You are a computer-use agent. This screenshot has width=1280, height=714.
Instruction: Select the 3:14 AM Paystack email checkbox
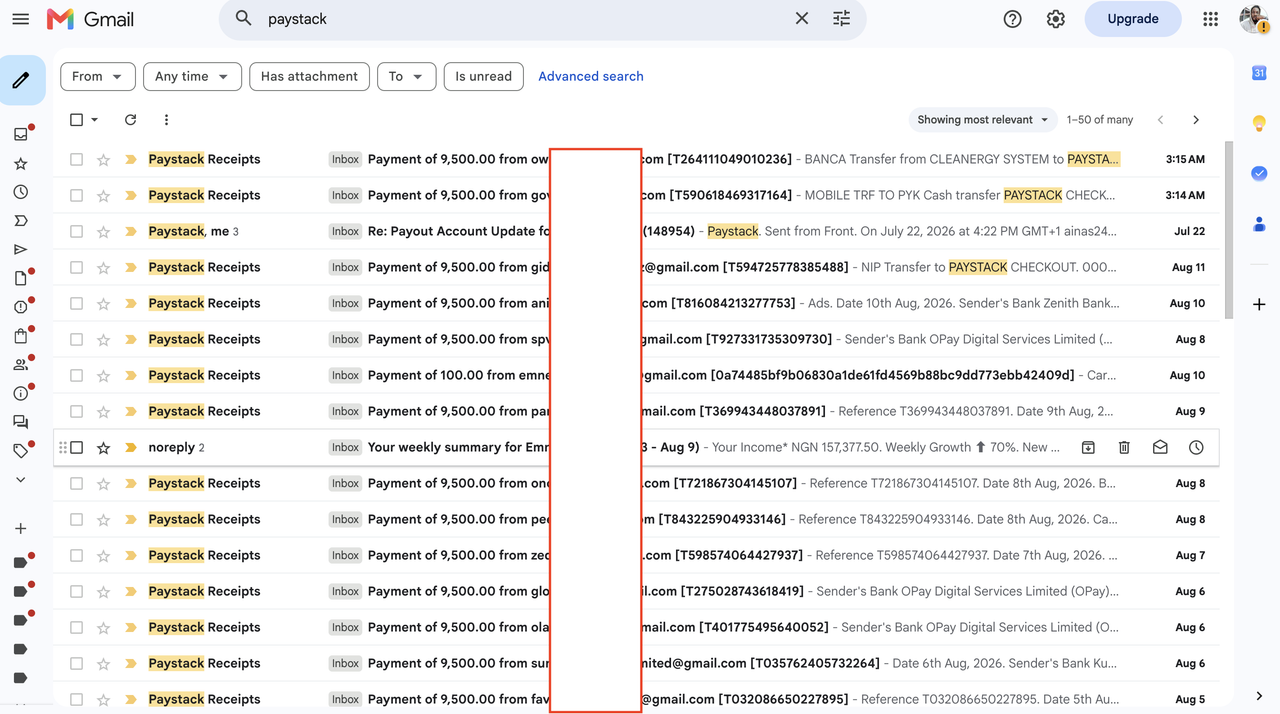[77, 195]
